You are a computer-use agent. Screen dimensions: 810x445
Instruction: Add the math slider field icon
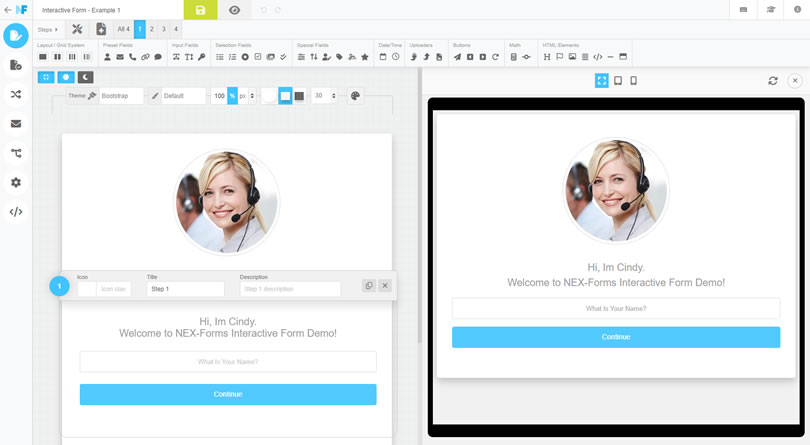click(x=526, y=57)
